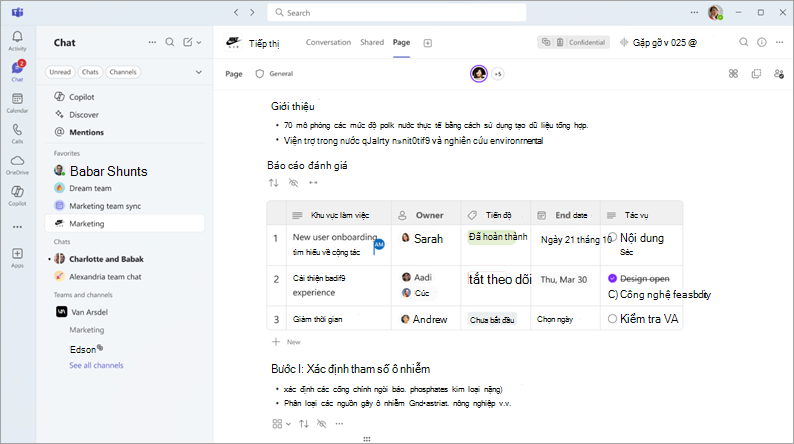Sort the table with arrows icon

pyautogui.click(x=274, y=183)
